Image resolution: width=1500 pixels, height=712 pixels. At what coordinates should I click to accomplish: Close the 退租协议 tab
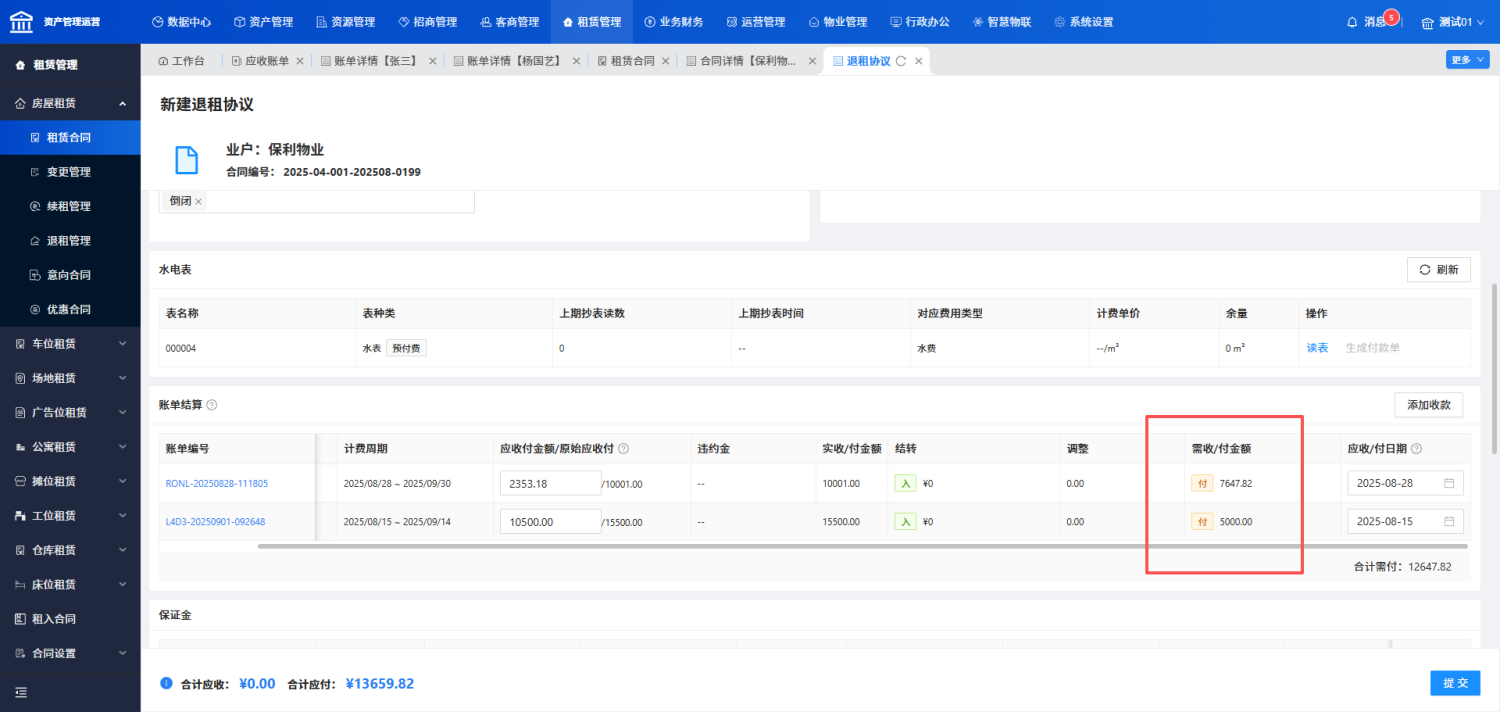pyautogui.click(x=918, y=61)
